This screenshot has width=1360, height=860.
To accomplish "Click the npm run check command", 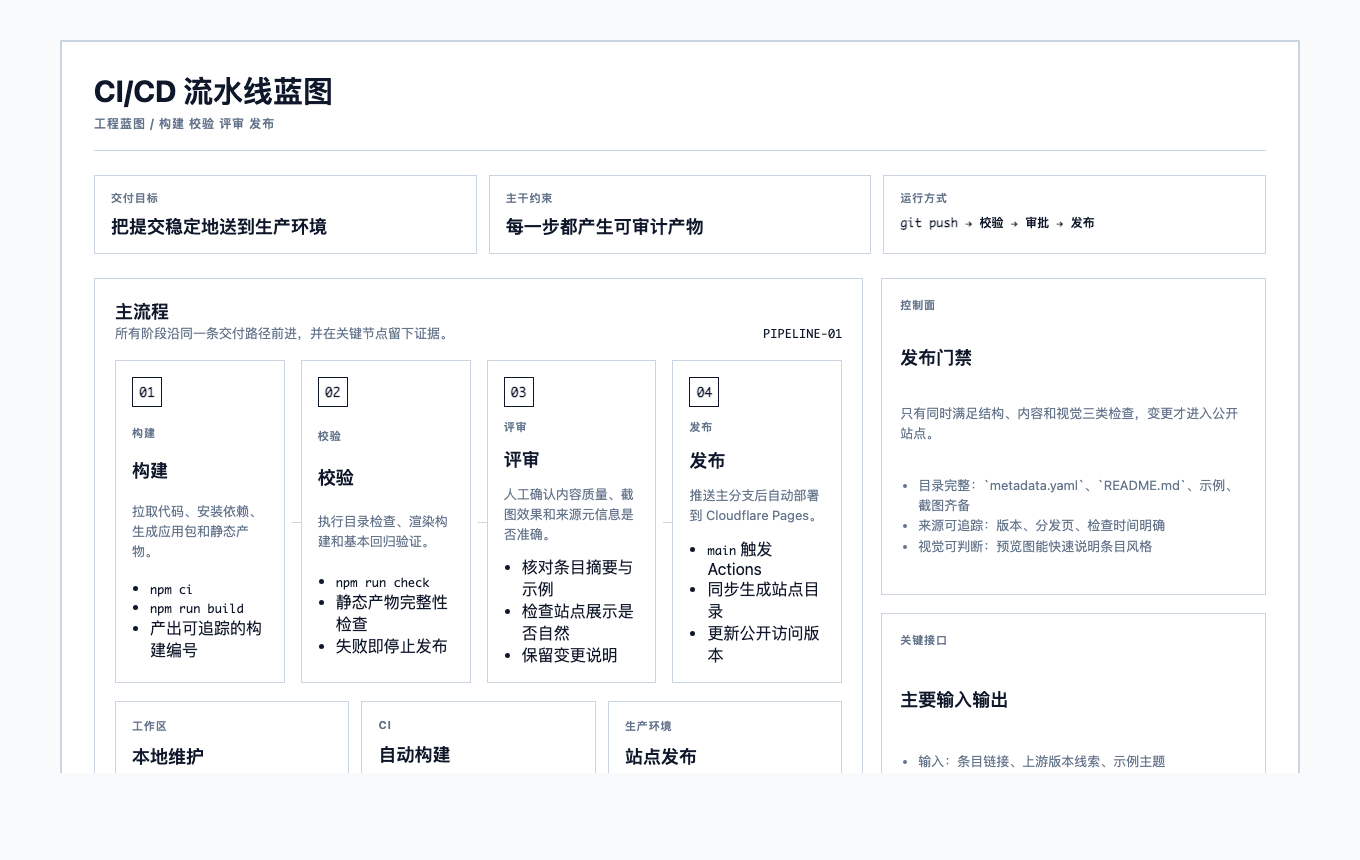I will pos(382,583).
